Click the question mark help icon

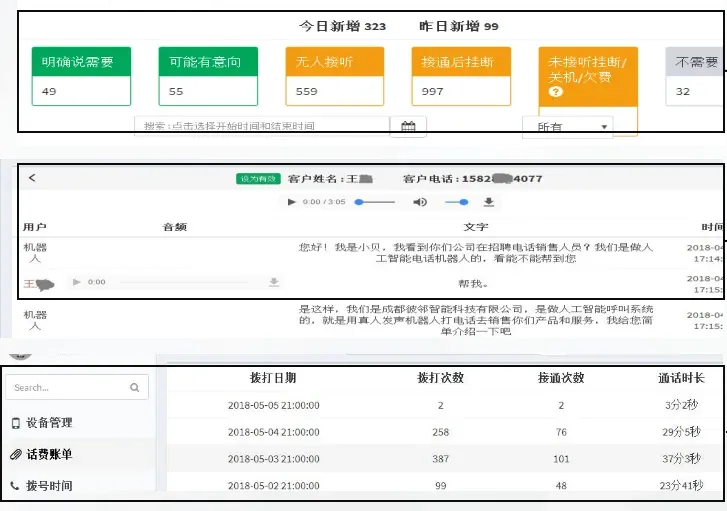(555, 92)
